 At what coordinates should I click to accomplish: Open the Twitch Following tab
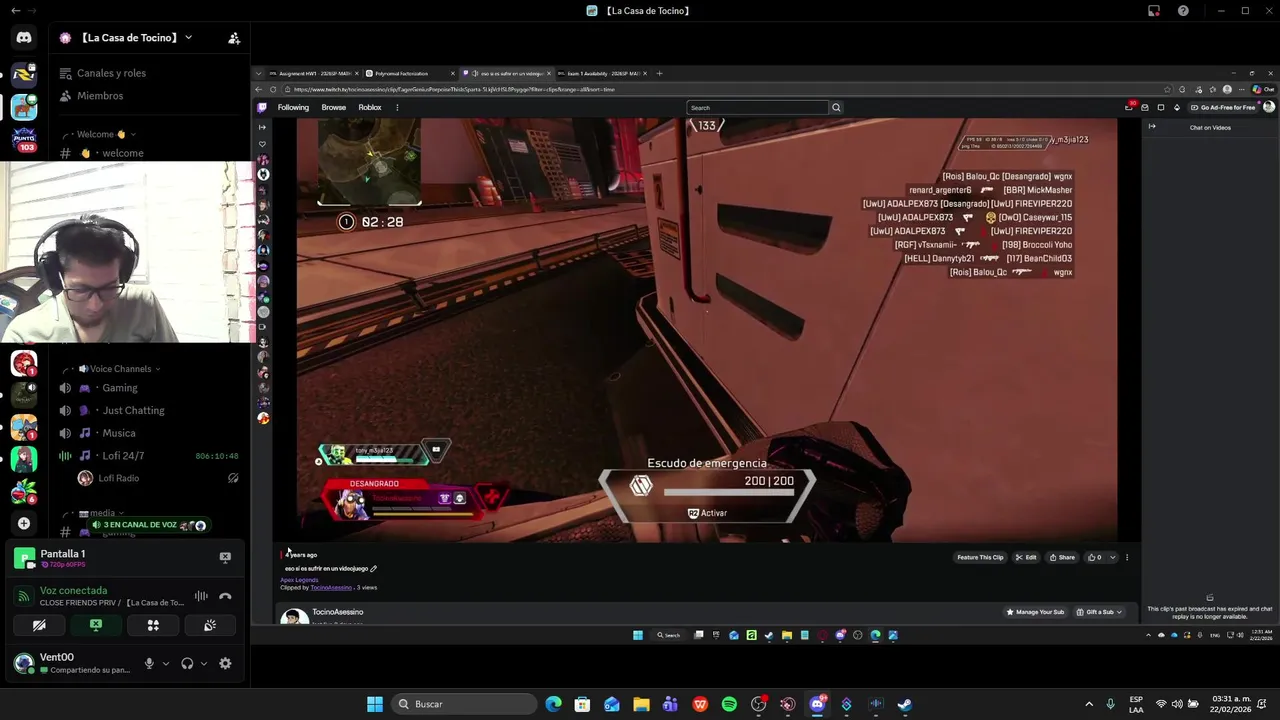293,108
